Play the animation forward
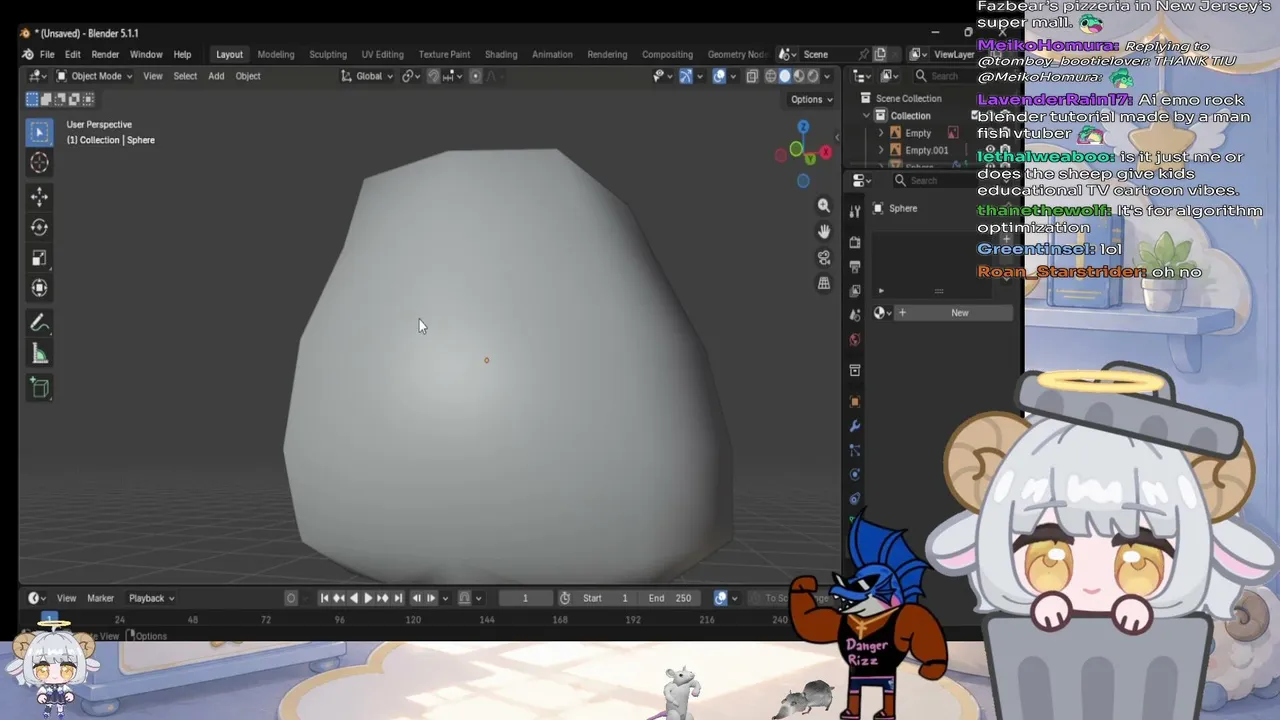Image resolution: width=1280 pixels, height=720 pixels. click(x=368, y=598)
